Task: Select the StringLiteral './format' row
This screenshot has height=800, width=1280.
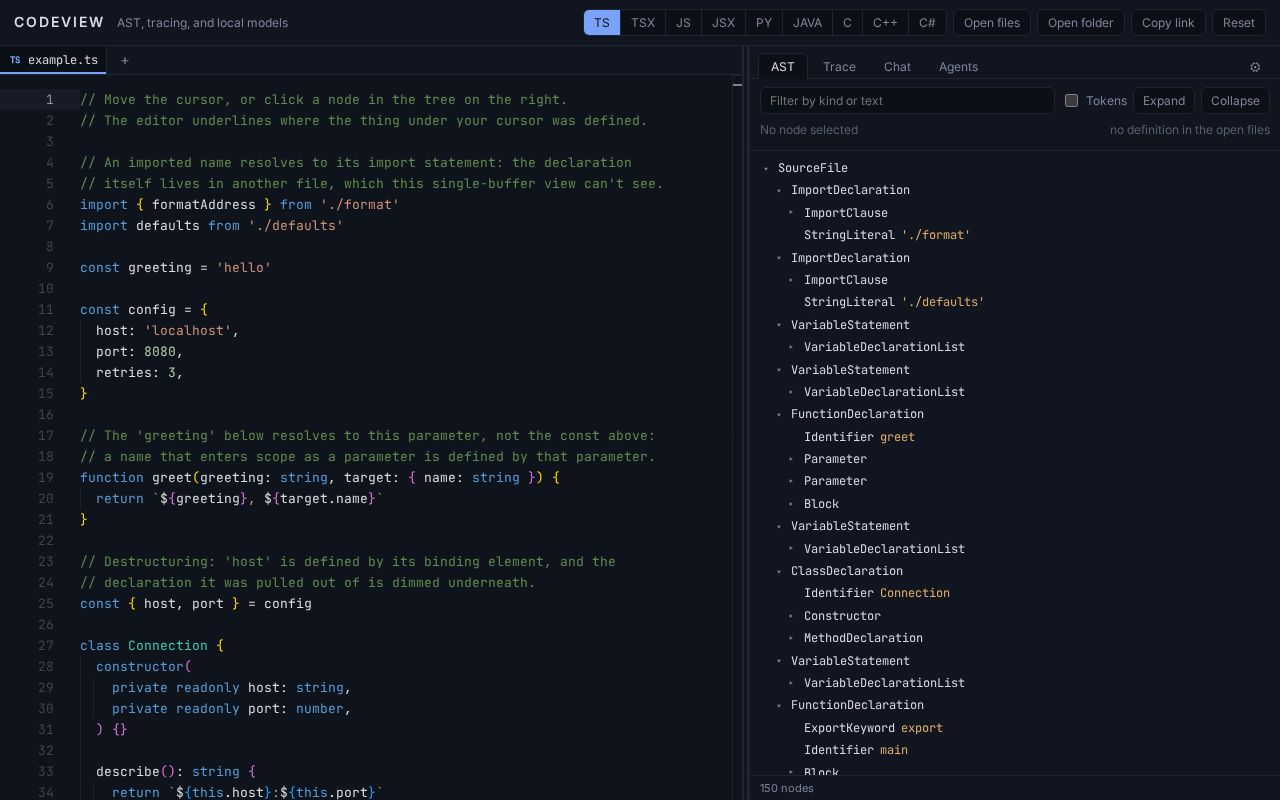Action: 1014,235
